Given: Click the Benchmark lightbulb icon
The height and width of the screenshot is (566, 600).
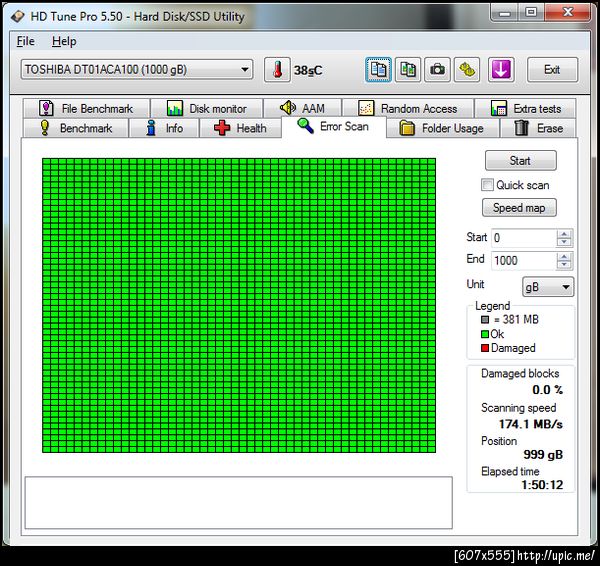Looking at the screenshot, I should [x=44, y=128].
